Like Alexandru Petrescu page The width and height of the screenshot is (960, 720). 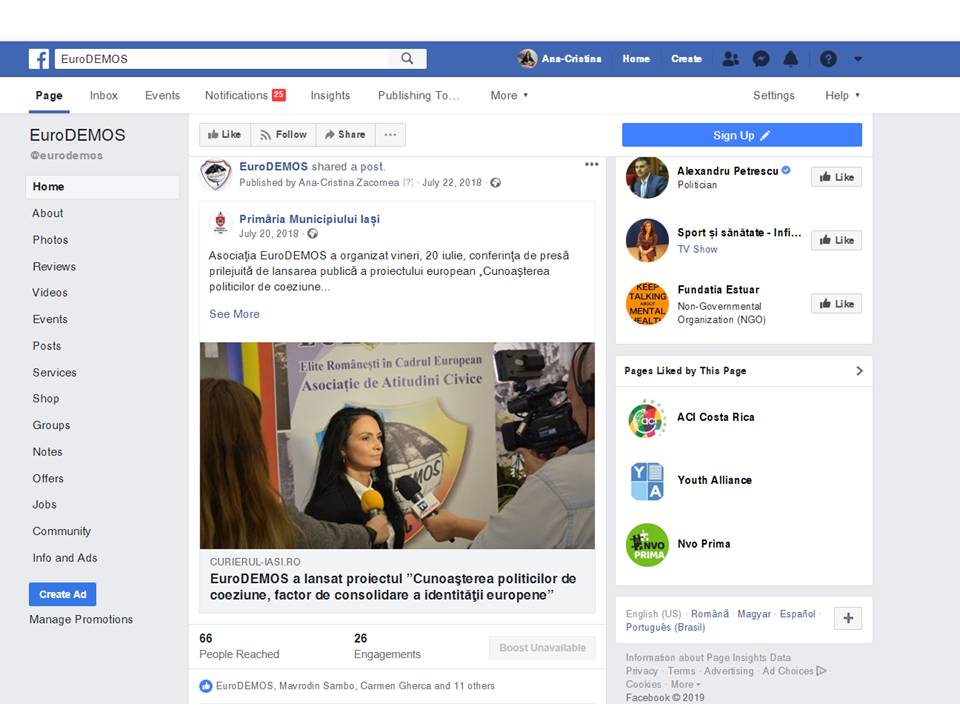pyautogui.click(x=836, y=177)
